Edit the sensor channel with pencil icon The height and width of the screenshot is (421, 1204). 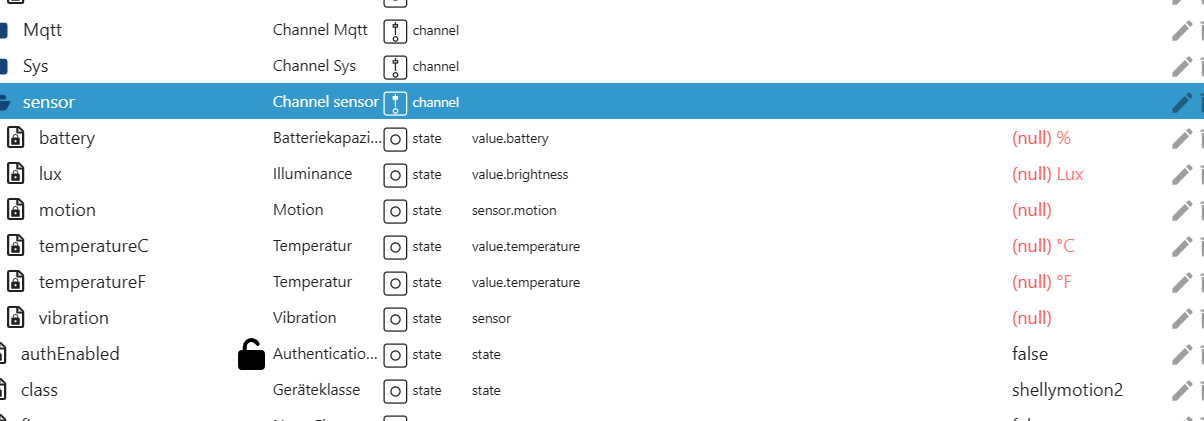(x=1182, y=102)
